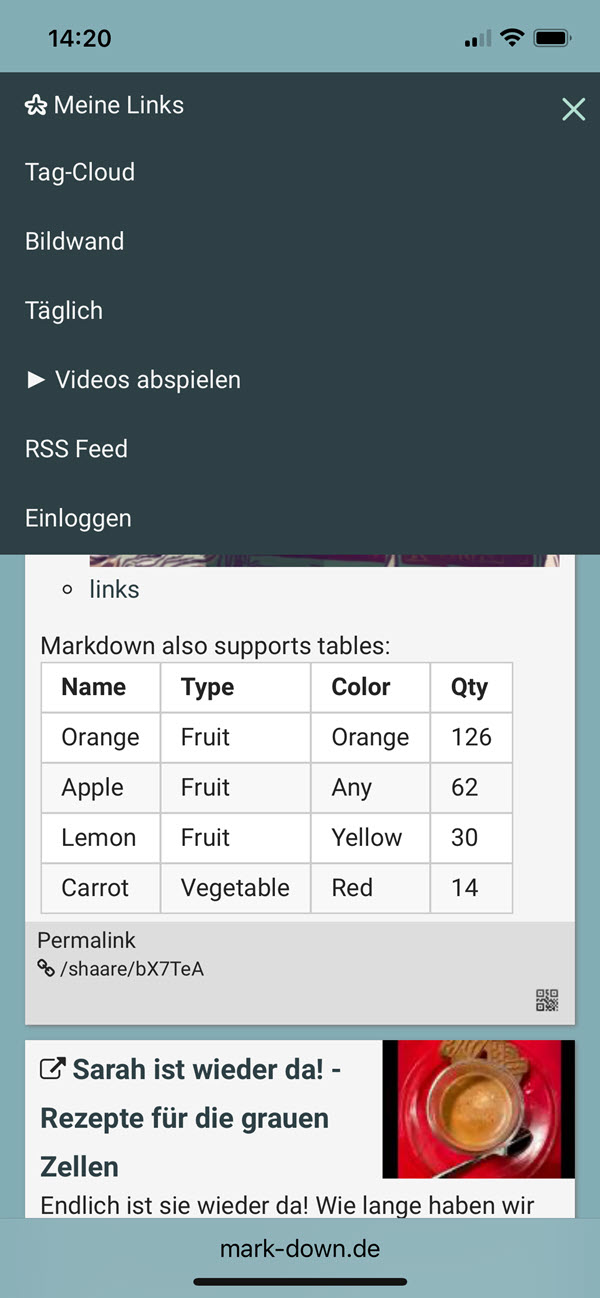Open the RSS Feed link

(x=76, y=449)
